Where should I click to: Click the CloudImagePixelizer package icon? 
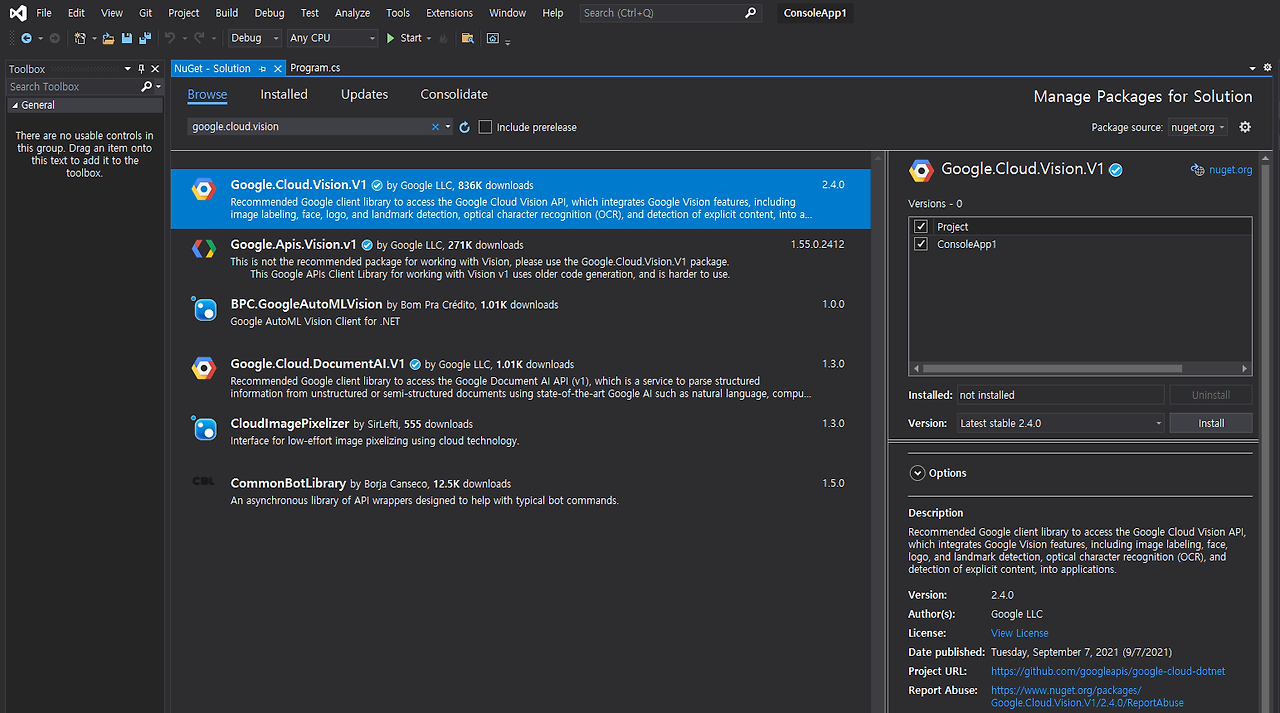click(x=204, y=429)
